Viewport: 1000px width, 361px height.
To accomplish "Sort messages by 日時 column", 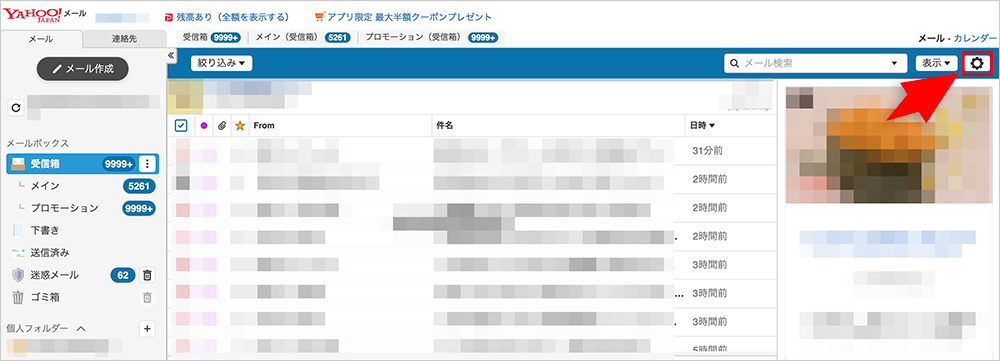I will pyautogui.click(x=702, y=126).
